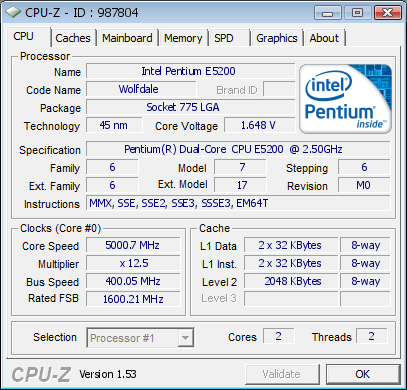This screenshot has height=390, width=407.
Task: Click the CPU-Z chip icon in title bar
Action: (x=13, y=12)
